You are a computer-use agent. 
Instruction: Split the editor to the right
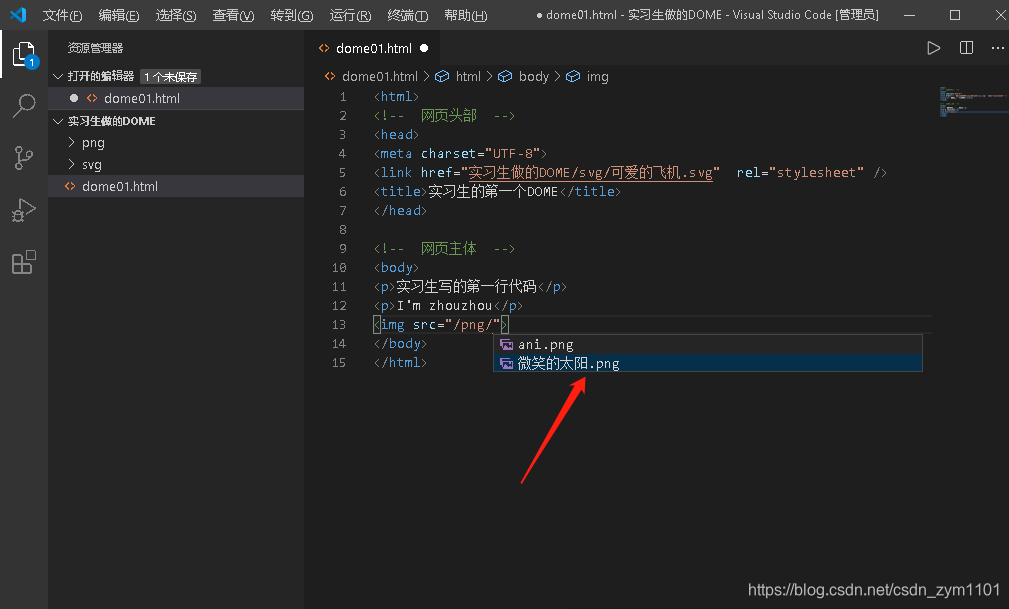coord(966,48)
